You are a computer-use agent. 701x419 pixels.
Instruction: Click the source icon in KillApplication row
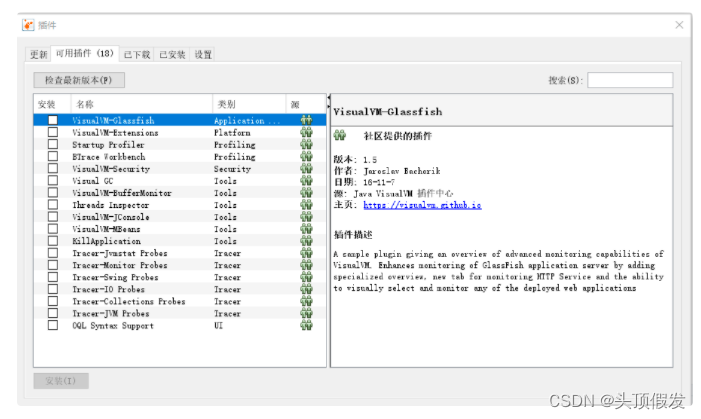pos(306,241)
